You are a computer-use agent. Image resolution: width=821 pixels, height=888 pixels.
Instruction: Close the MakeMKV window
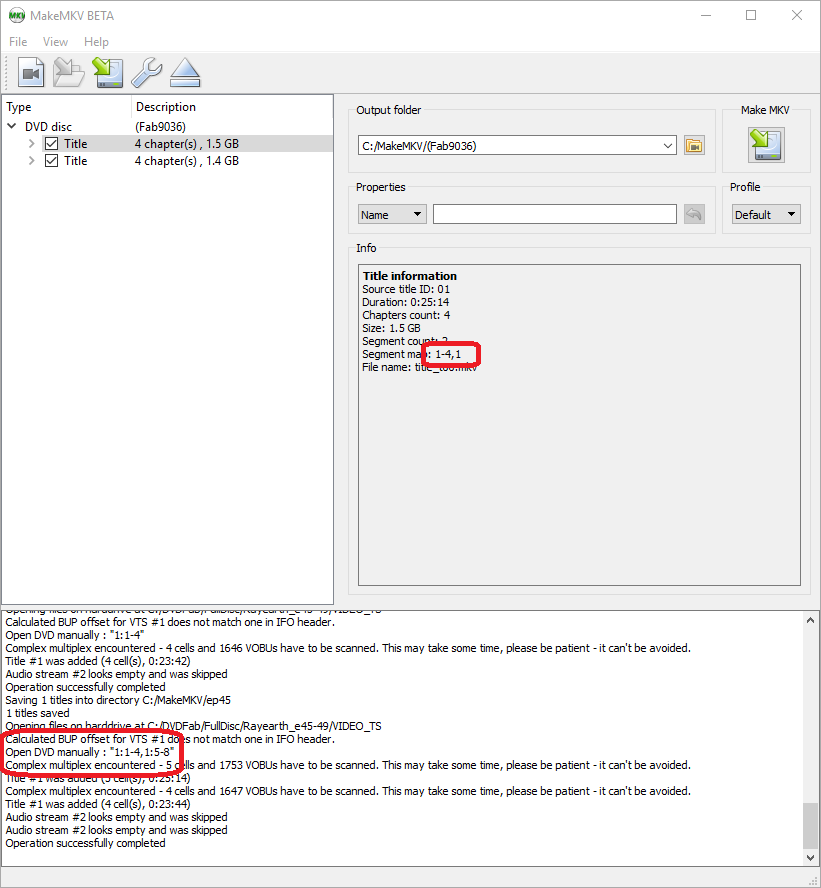(x=797, y=15)
